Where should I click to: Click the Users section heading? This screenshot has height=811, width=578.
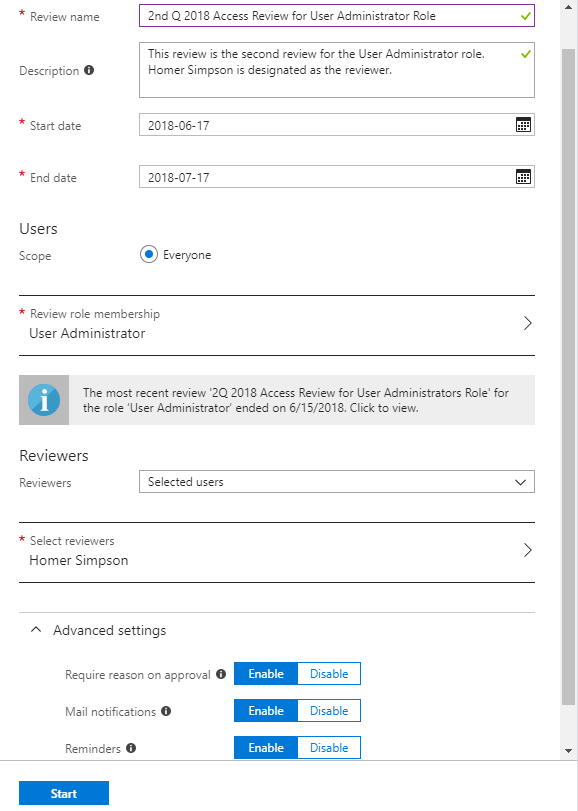tap(38, 228)
